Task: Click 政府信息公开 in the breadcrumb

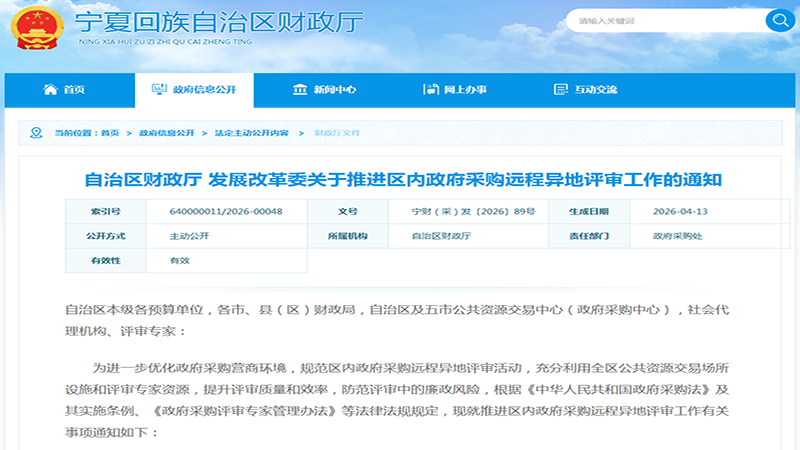Action: [167, 133]
